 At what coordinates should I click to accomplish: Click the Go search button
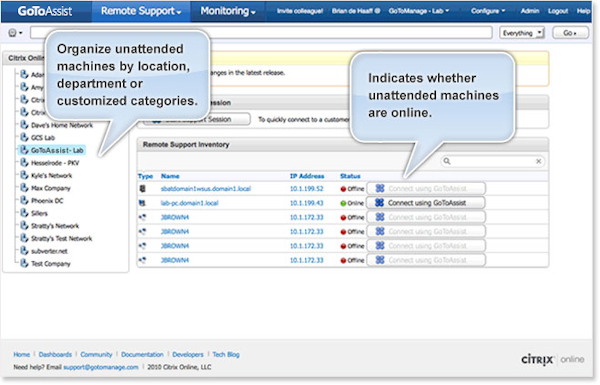coord(570,33)
